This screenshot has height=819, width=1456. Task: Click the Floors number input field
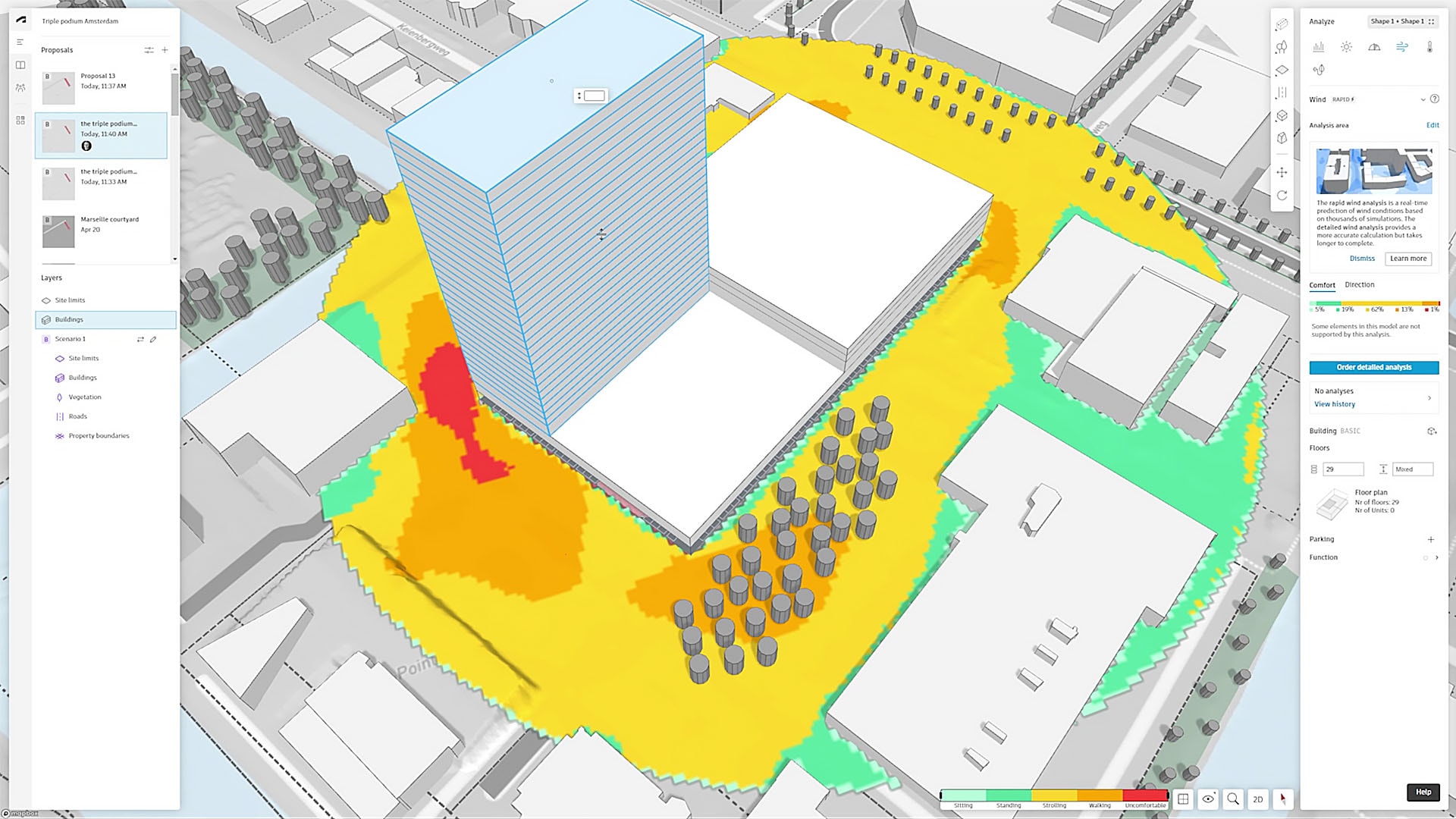coord(1343,469)
